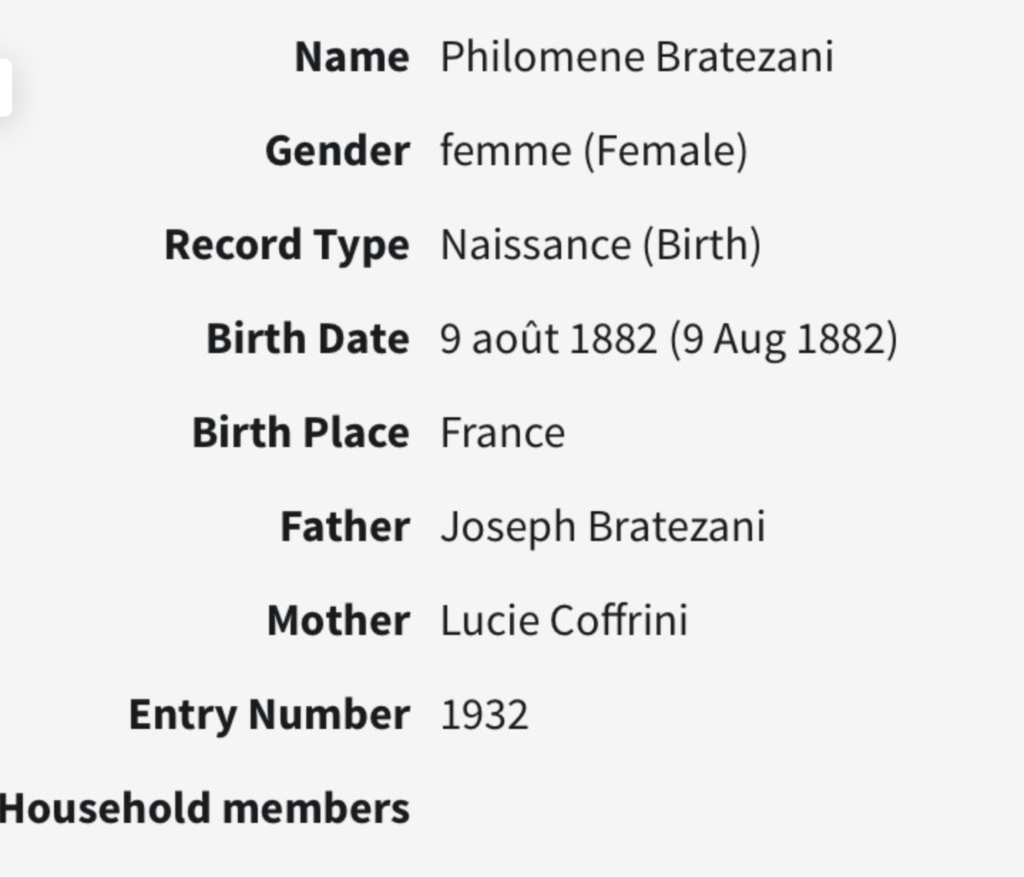Select the 9 août 1882 birth date
Image resolution: width=1024 pixels, height=877 pixels.
[x=549, y=339]
